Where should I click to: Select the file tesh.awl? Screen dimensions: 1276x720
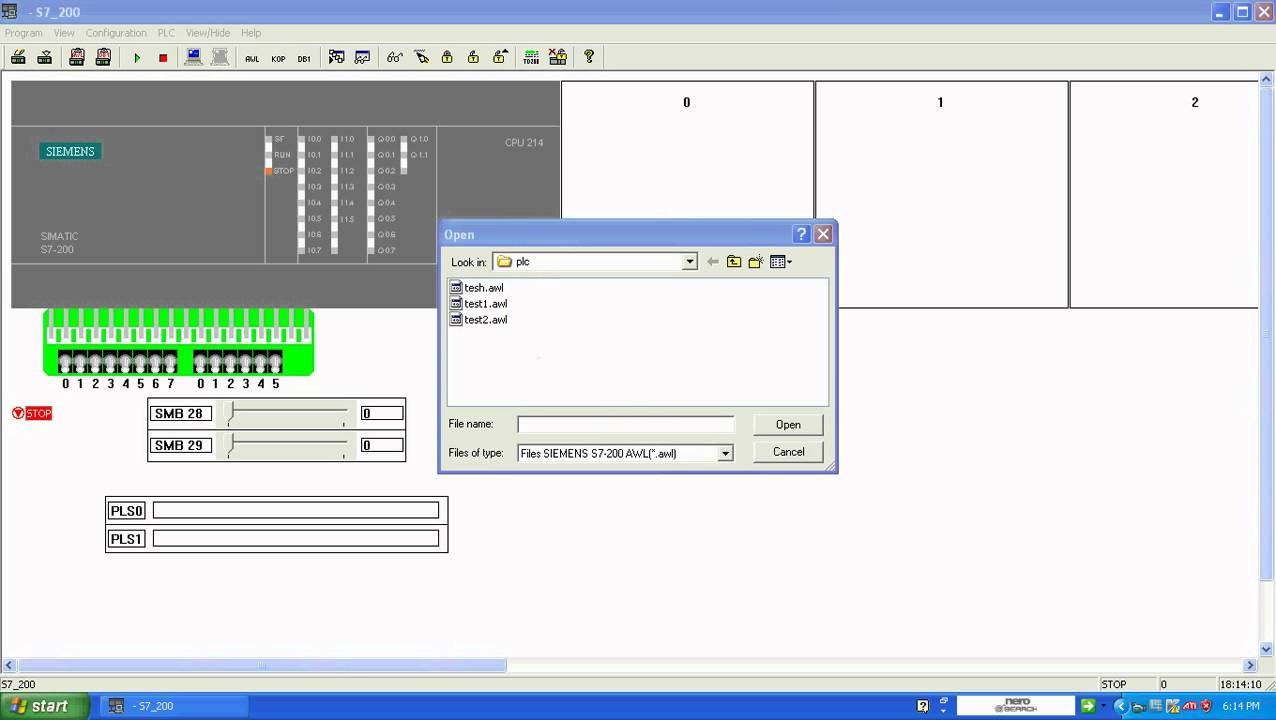pyautogui.click(x=477, y=288)
